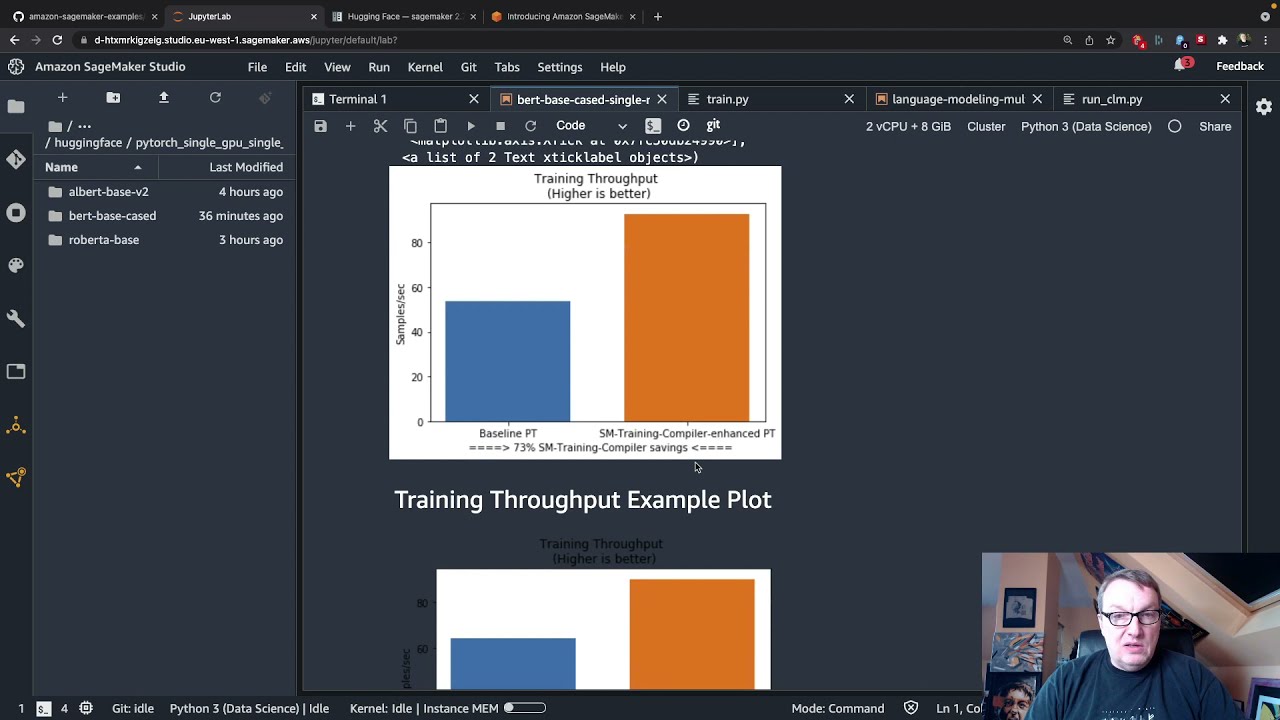
Task: Open the SageMaker Components and registries icon
Action: [16, 477]
